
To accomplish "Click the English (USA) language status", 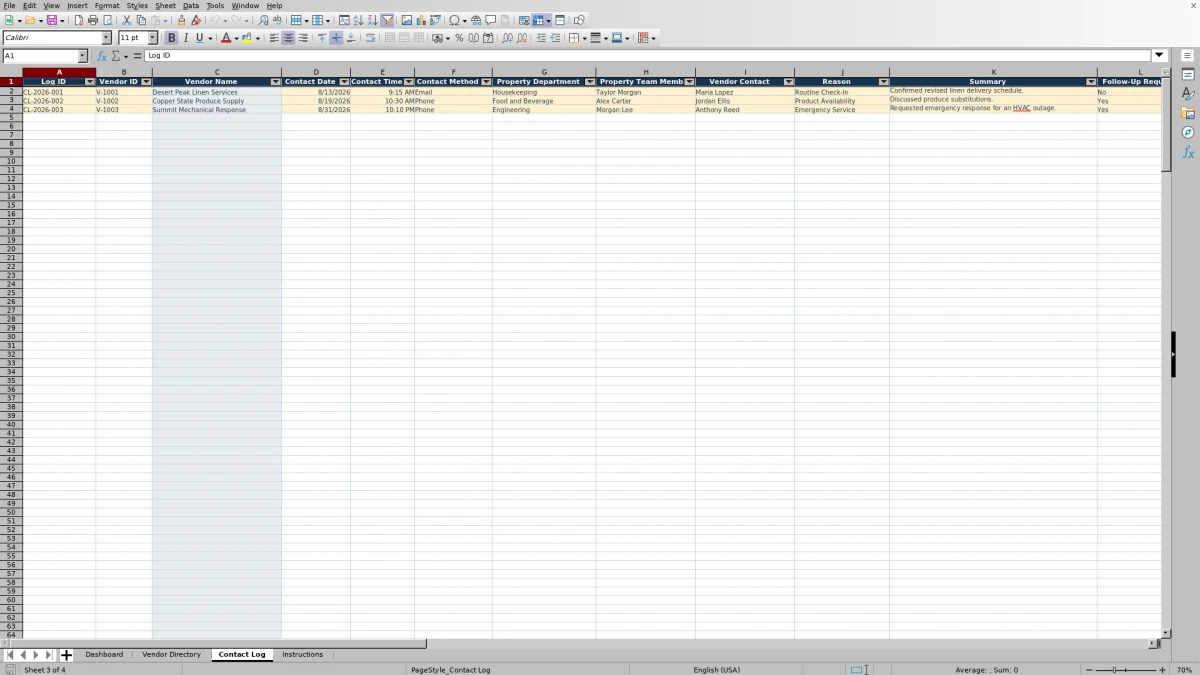I will (x=716, y=670).
